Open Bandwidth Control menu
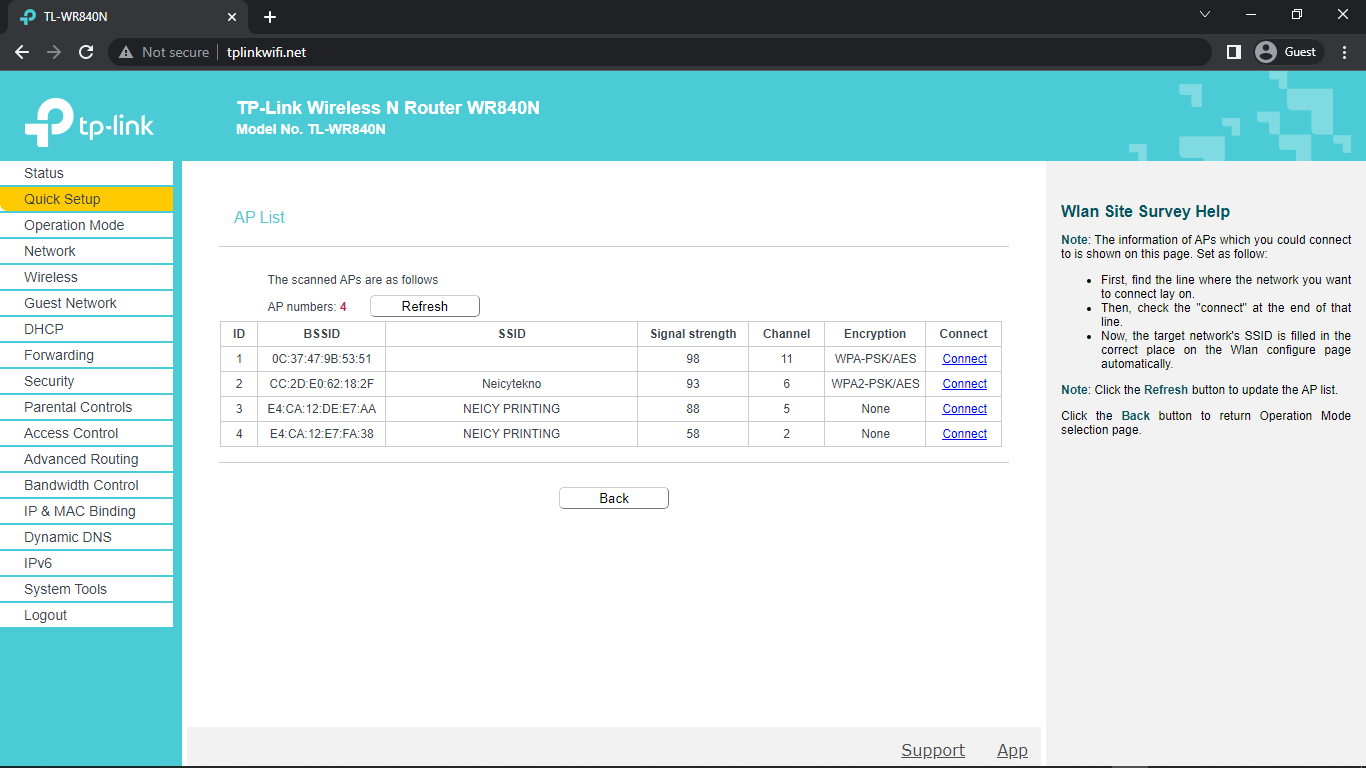This screenshot has height=768, width=1366. pos(86,485)
